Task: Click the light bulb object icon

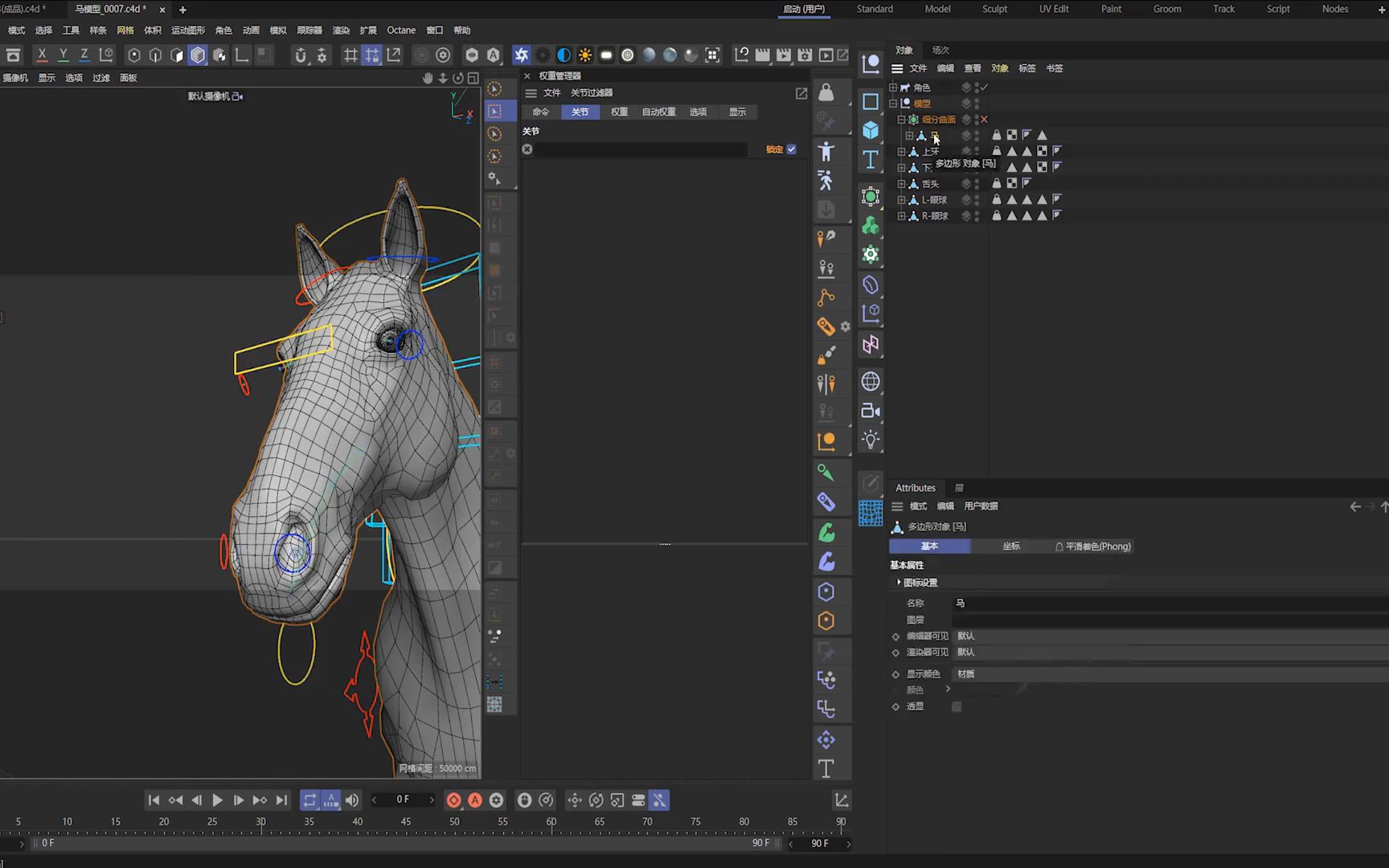Action: 871,440
